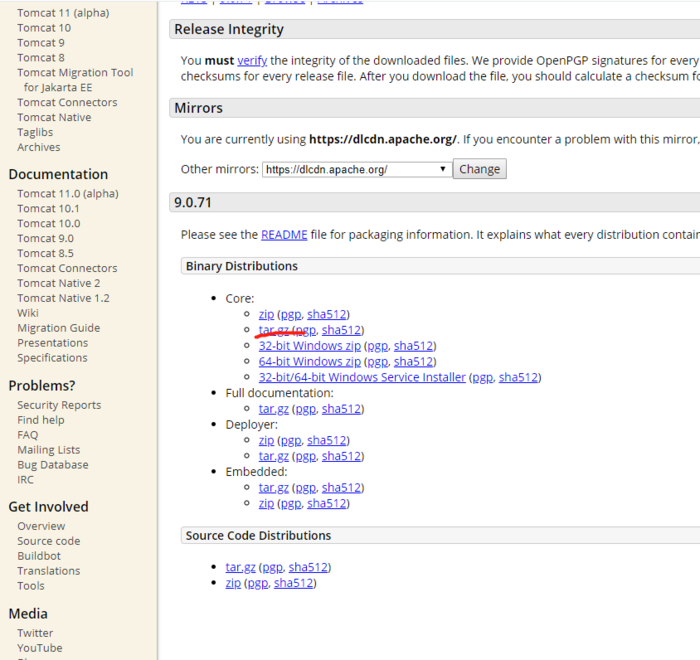Open Tomcat 10.0 documentation
Viewport: 700px width, 660px height.
tap(49, 223)
